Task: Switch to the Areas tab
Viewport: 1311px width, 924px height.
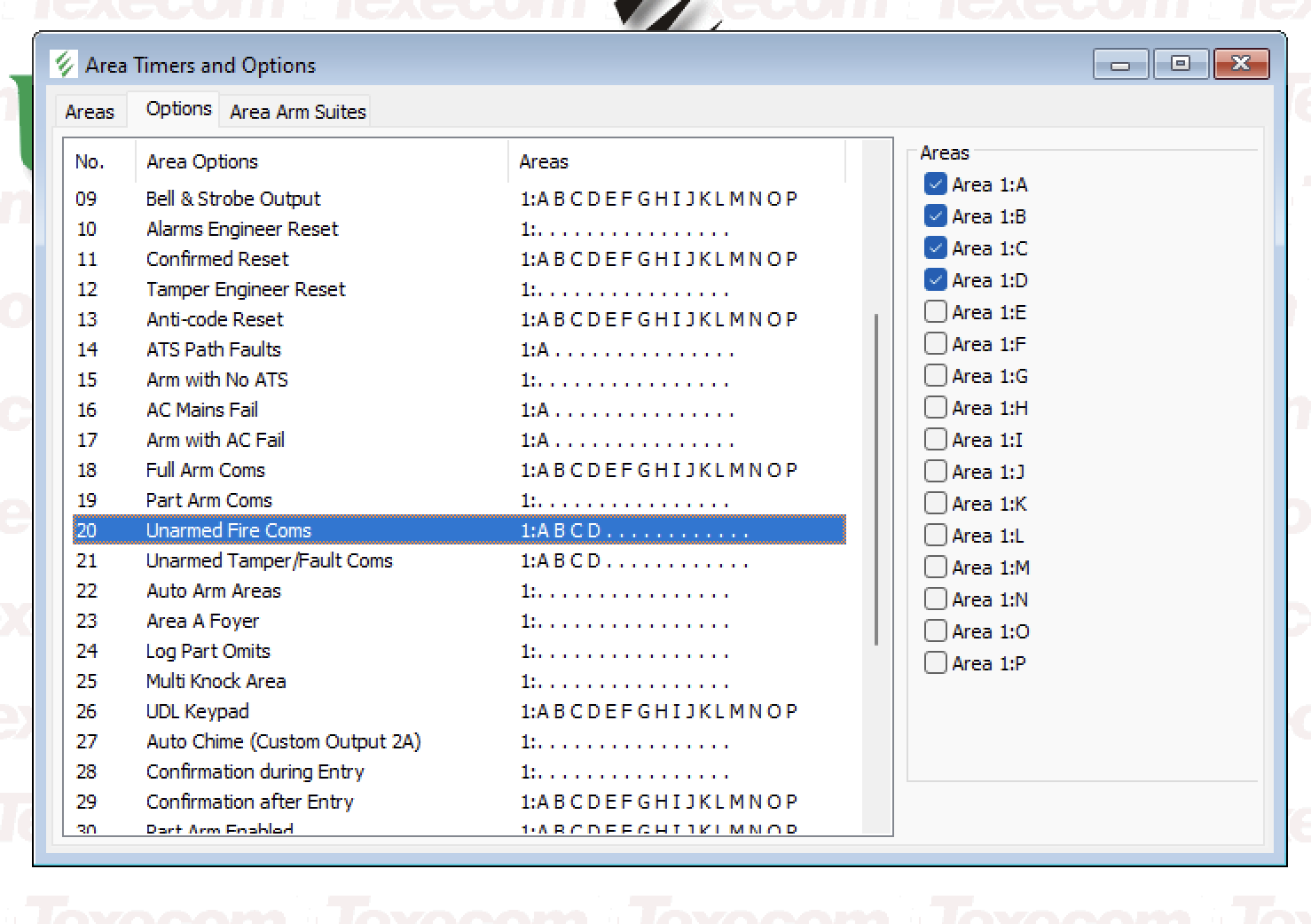Action: (90, 112)
